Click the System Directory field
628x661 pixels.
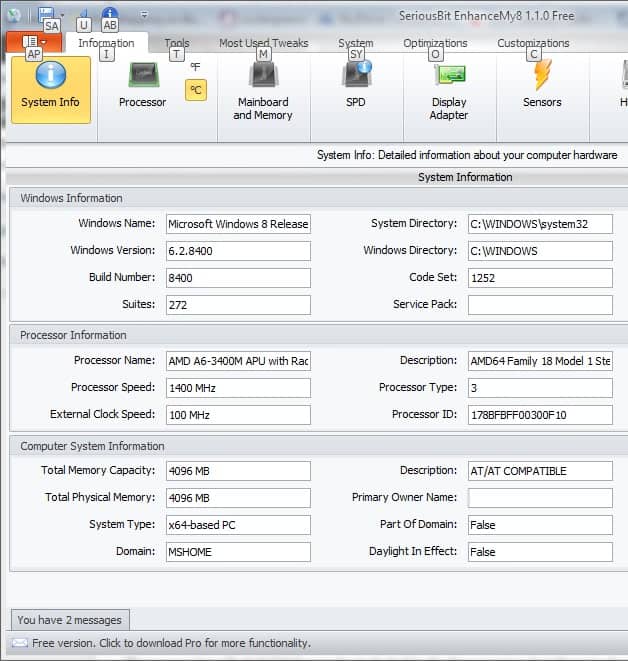[540, 224]
